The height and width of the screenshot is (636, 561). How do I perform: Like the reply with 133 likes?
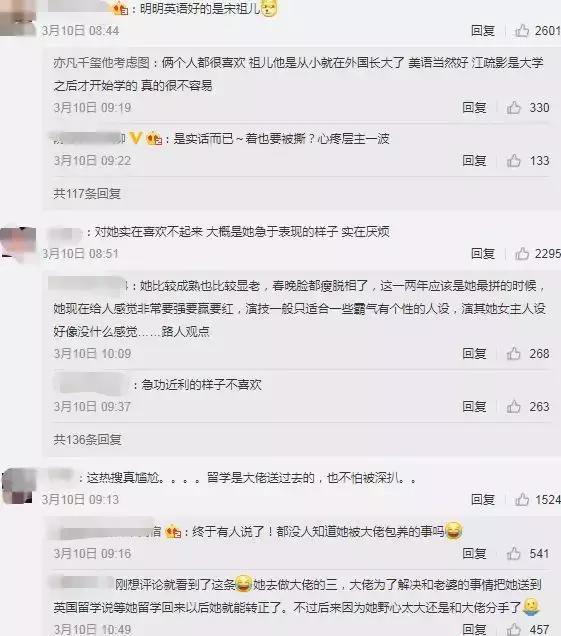pos(514,161)
